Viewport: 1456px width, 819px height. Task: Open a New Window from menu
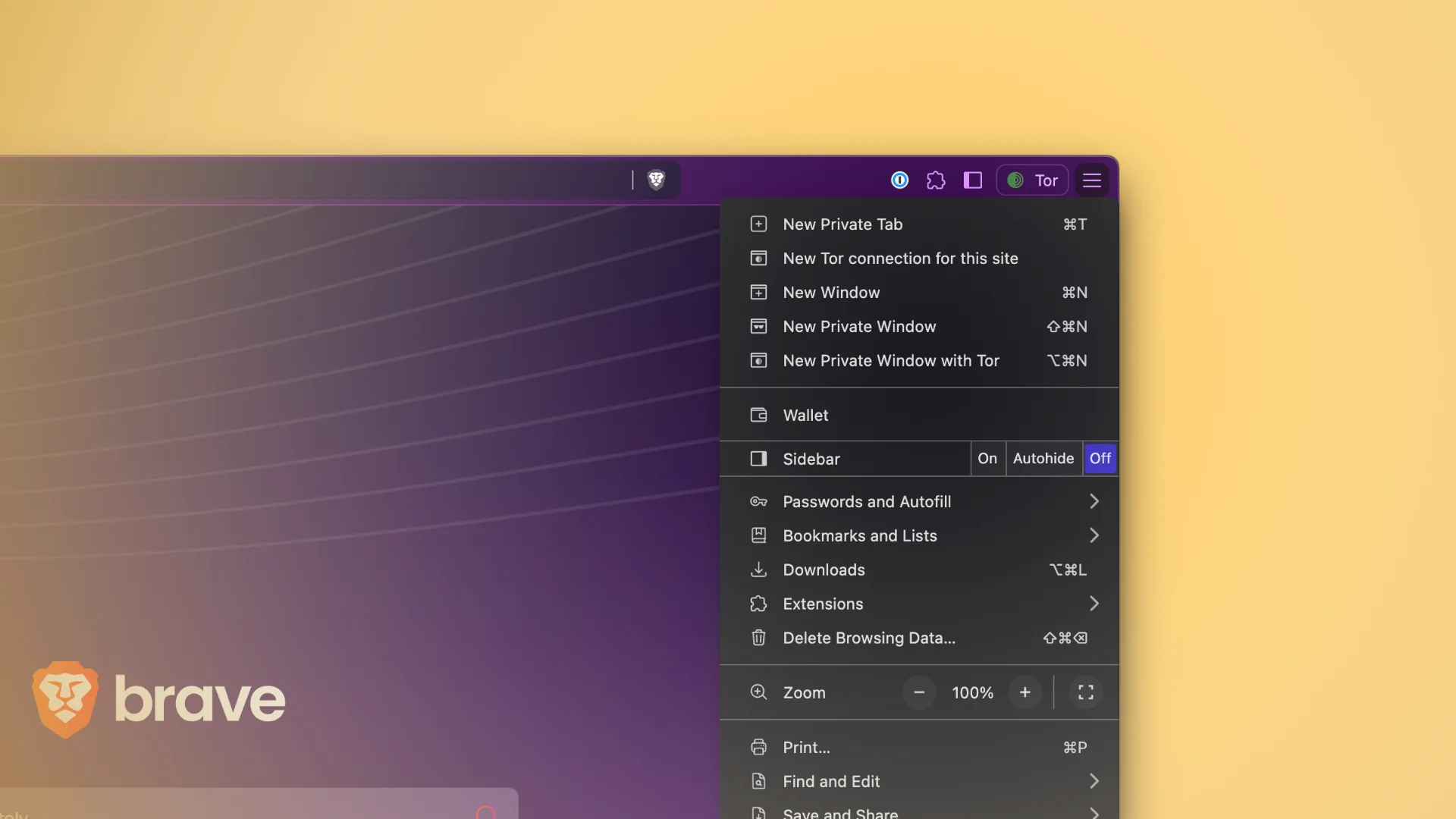click(x=919, y=292)
